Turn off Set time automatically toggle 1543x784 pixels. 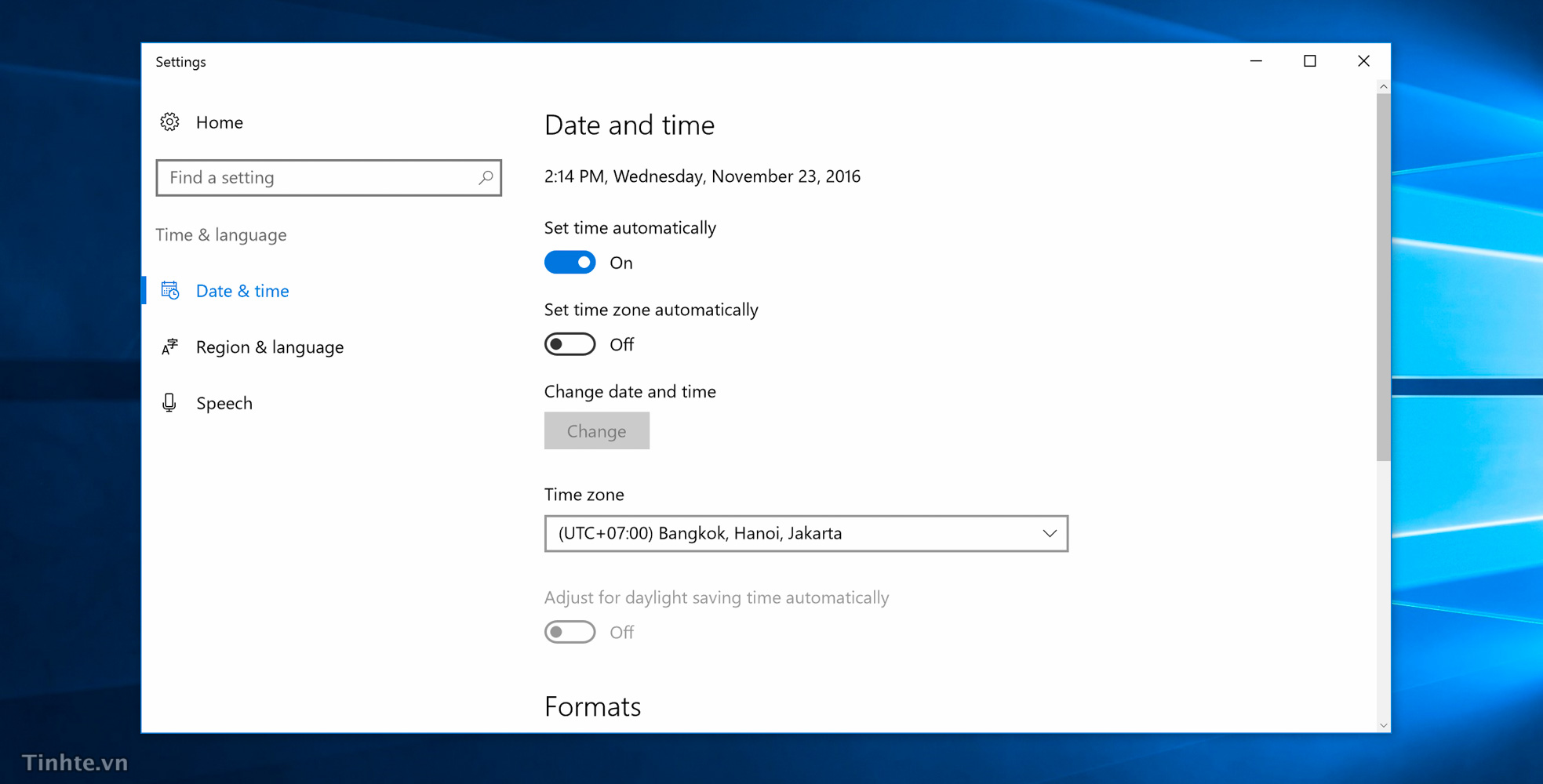click(x=570, y=263)
